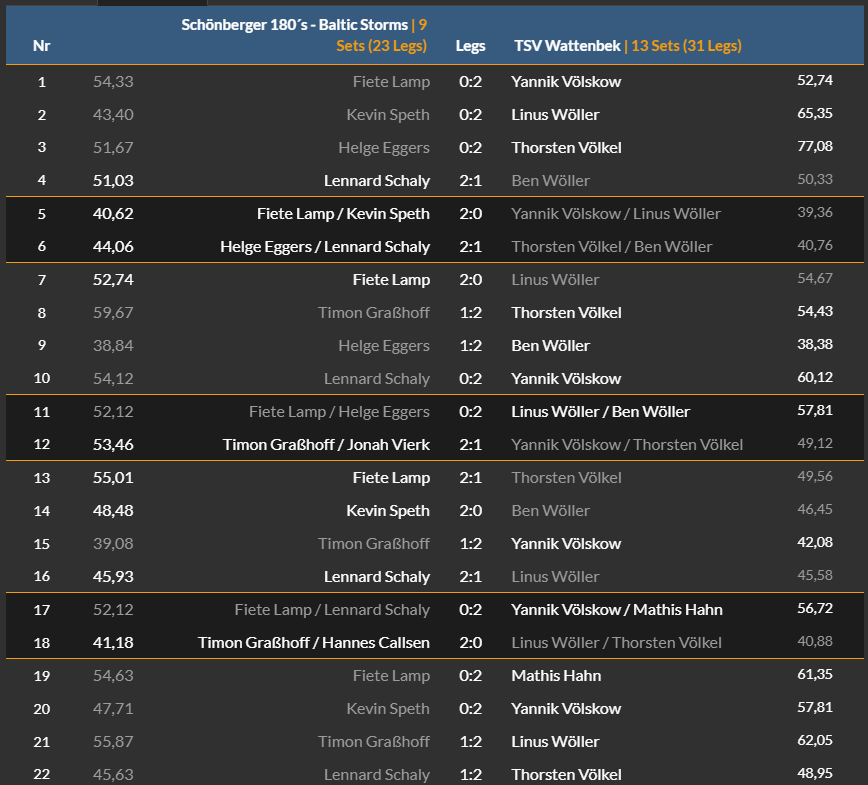The height and width of the screenshot is (785, 868).
Task: Click average 46,45 in match 14
Action: (x=815, y=509)
